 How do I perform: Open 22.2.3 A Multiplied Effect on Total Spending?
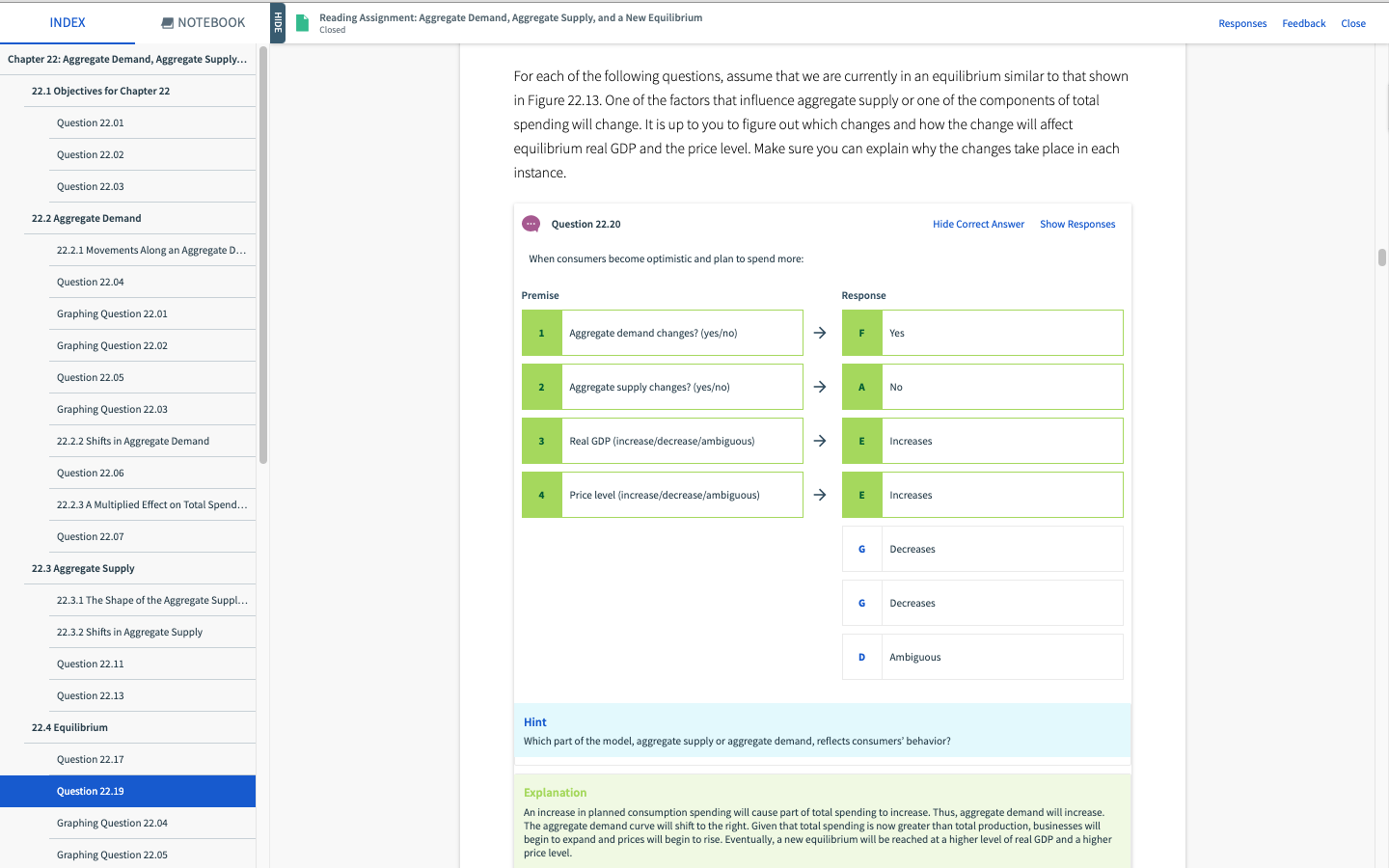click(152, 504)
